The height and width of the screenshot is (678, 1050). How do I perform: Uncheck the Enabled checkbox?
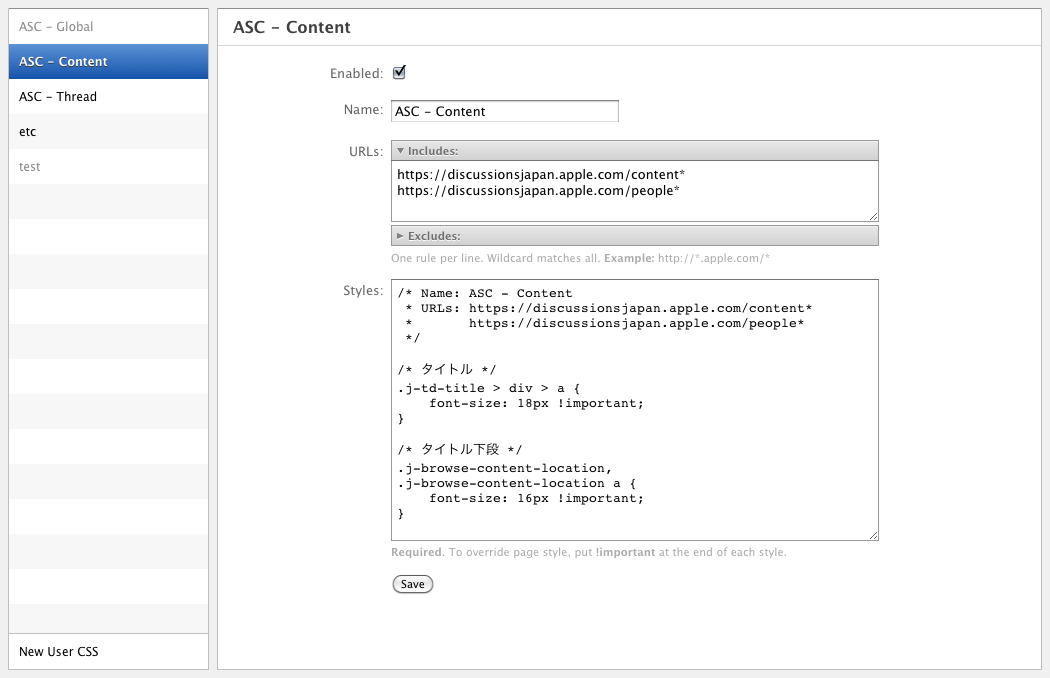399,72
